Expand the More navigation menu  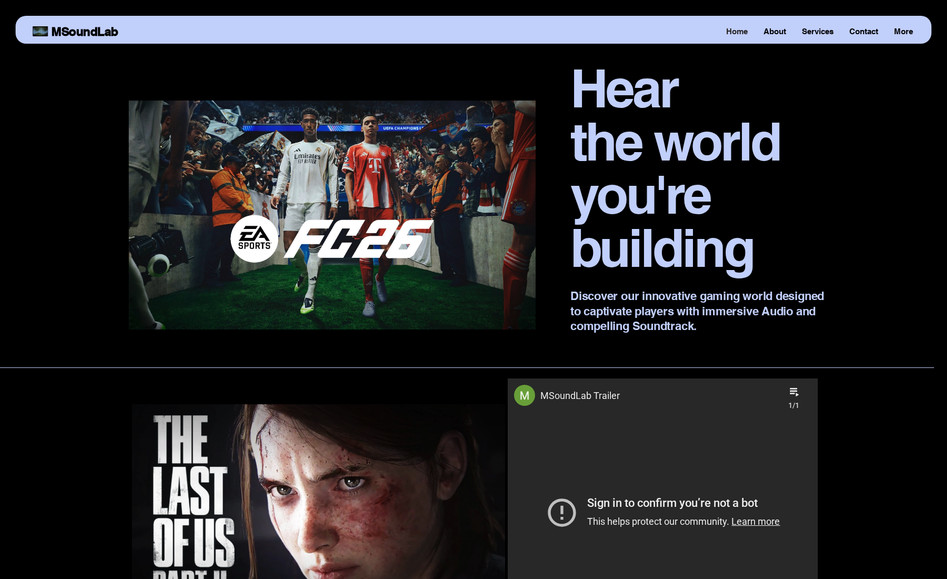tap(903, 31)
